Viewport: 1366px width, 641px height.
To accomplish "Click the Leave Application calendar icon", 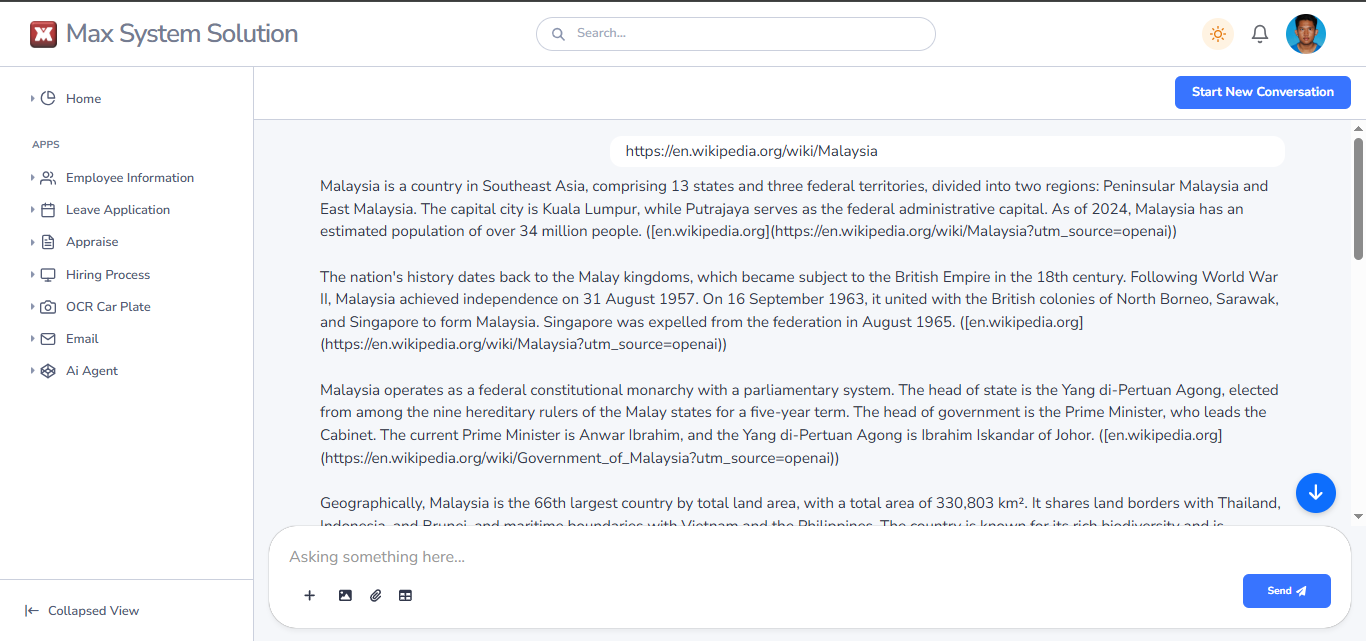I will point(48,210).
